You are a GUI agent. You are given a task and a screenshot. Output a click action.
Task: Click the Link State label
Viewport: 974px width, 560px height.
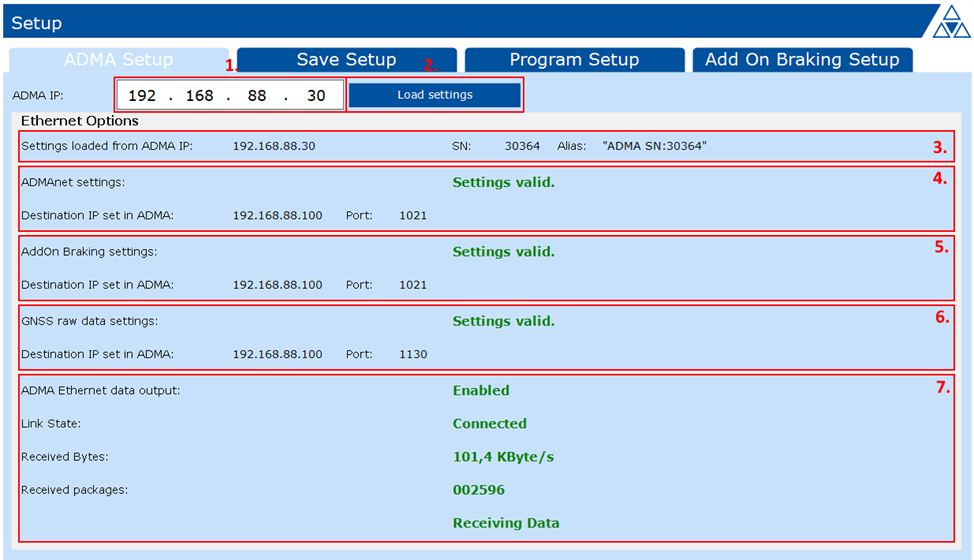tap(51, 423)
